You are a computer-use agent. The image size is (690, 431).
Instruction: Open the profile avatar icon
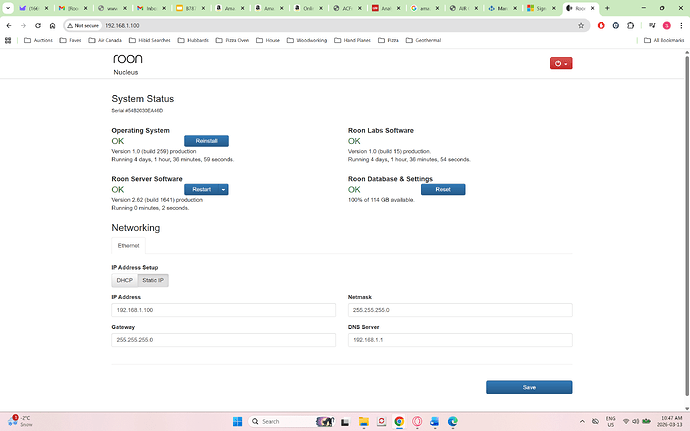coord(667,26)
